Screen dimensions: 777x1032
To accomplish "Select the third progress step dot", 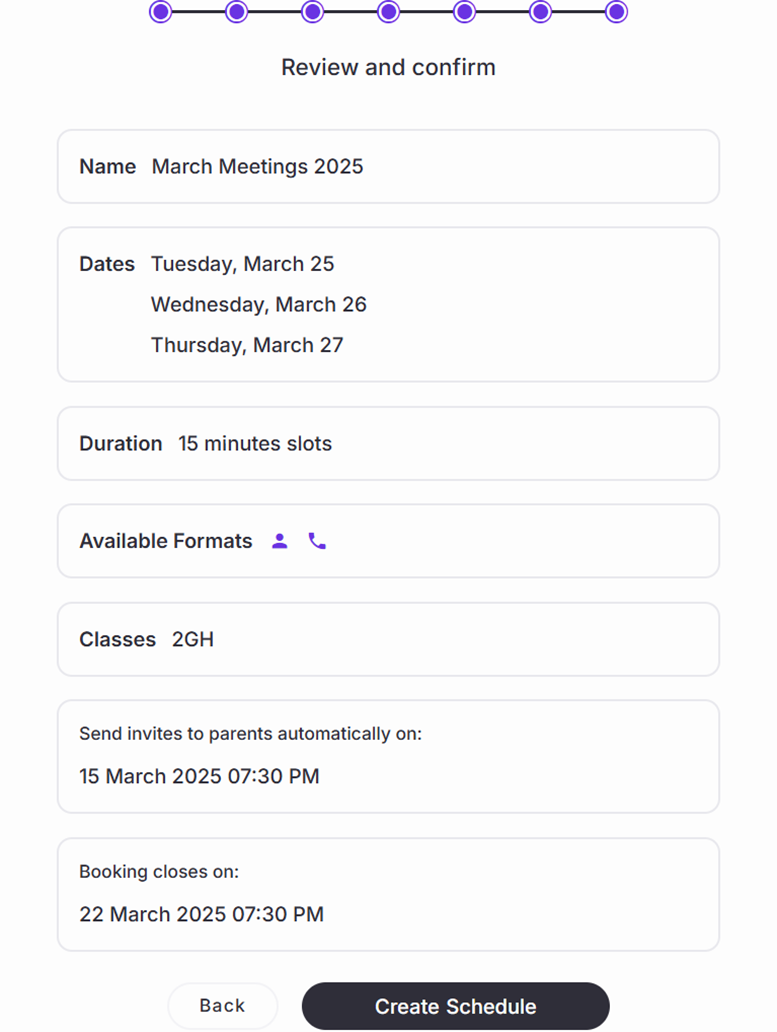I will (312, 12).
